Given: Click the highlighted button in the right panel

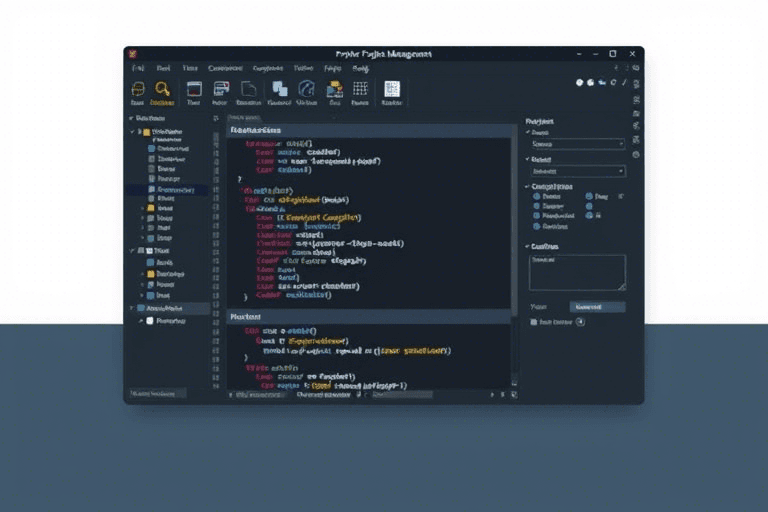Looking at the screenshot, I should 597,307.
